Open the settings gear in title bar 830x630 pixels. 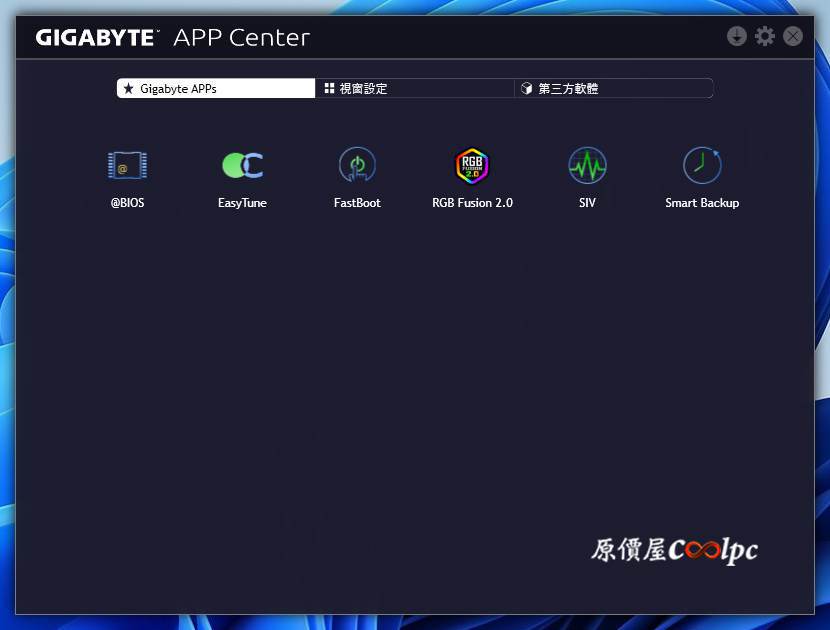(765, 37)
